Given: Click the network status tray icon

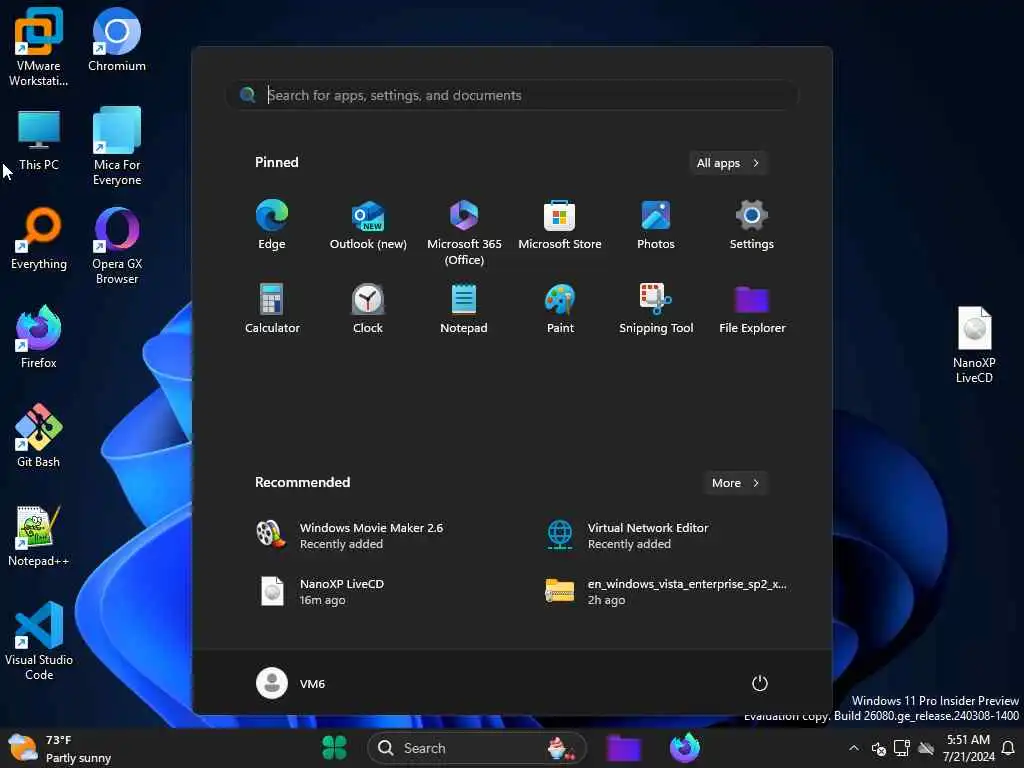Looking at the screenshot, I should point(902,748).
